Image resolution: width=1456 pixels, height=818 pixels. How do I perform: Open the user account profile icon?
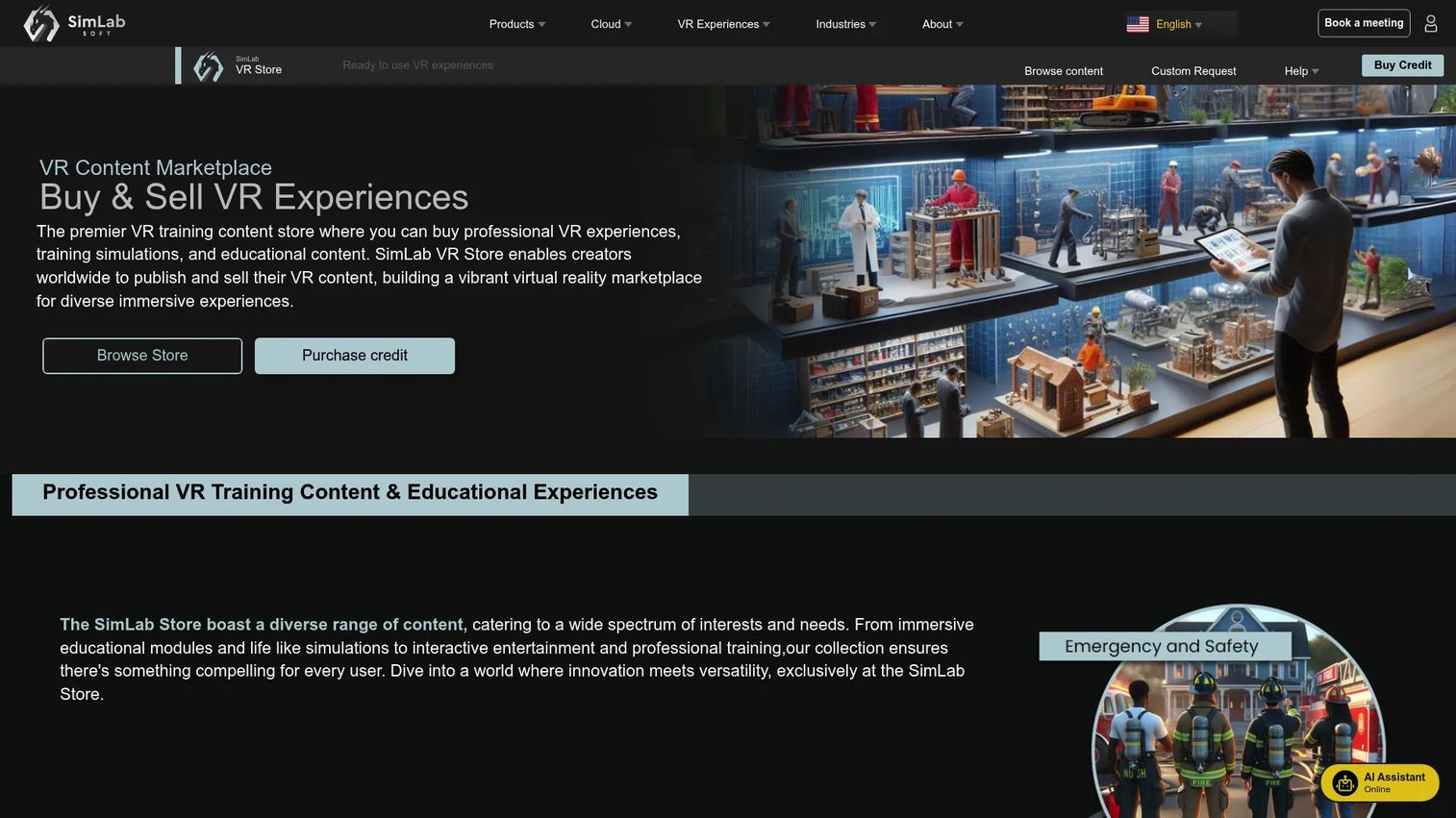(x=1431, y=23)
